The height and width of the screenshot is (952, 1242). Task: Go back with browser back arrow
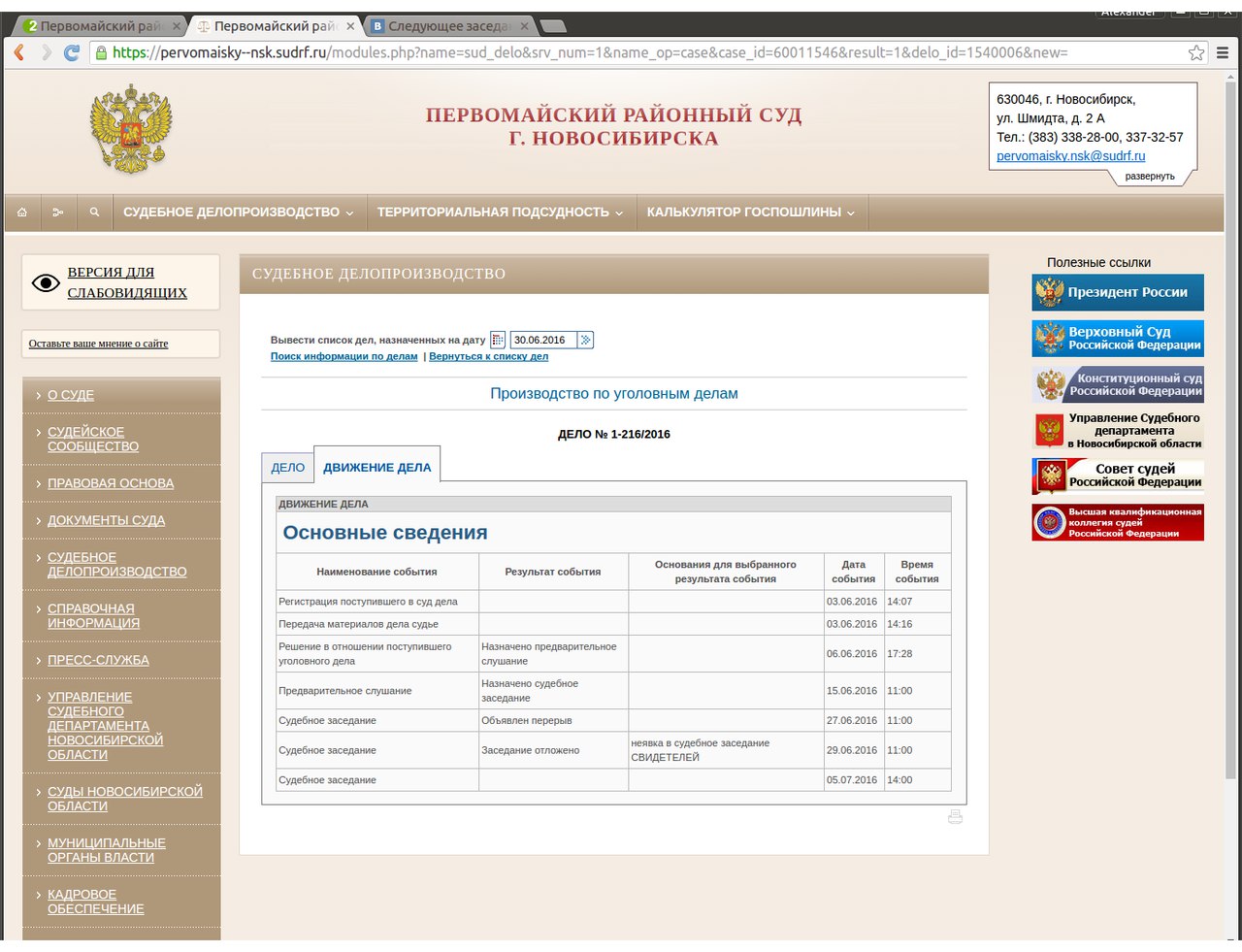pyautogui.click(x=18, y=52)
